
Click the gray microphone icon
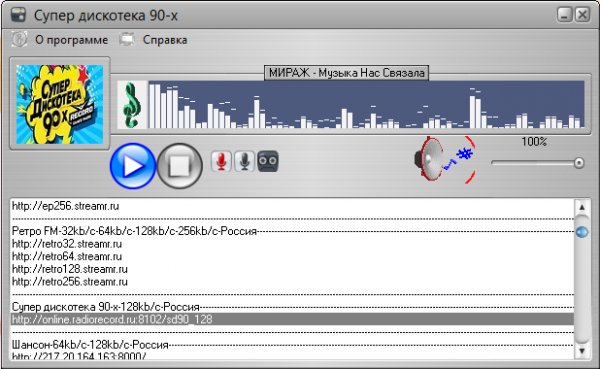[244, 161]
